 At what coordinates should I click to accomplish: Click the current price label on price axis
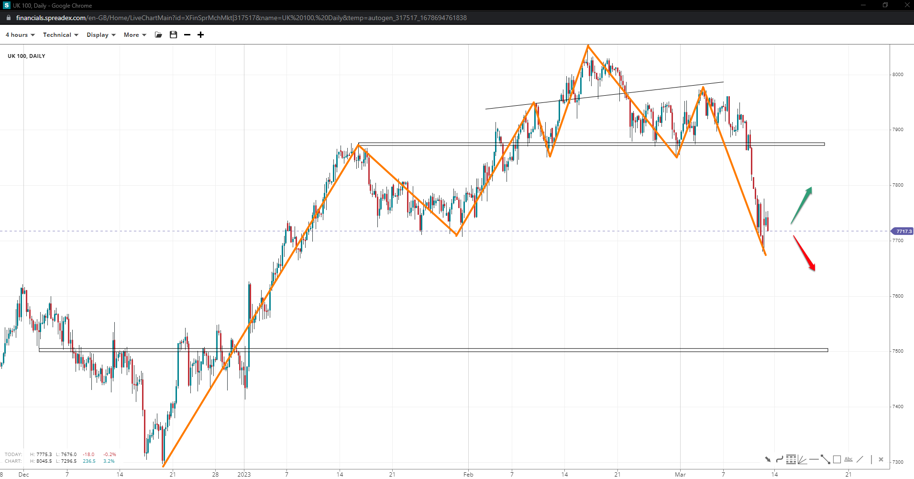pyautogui.click(x=902, y=231)
